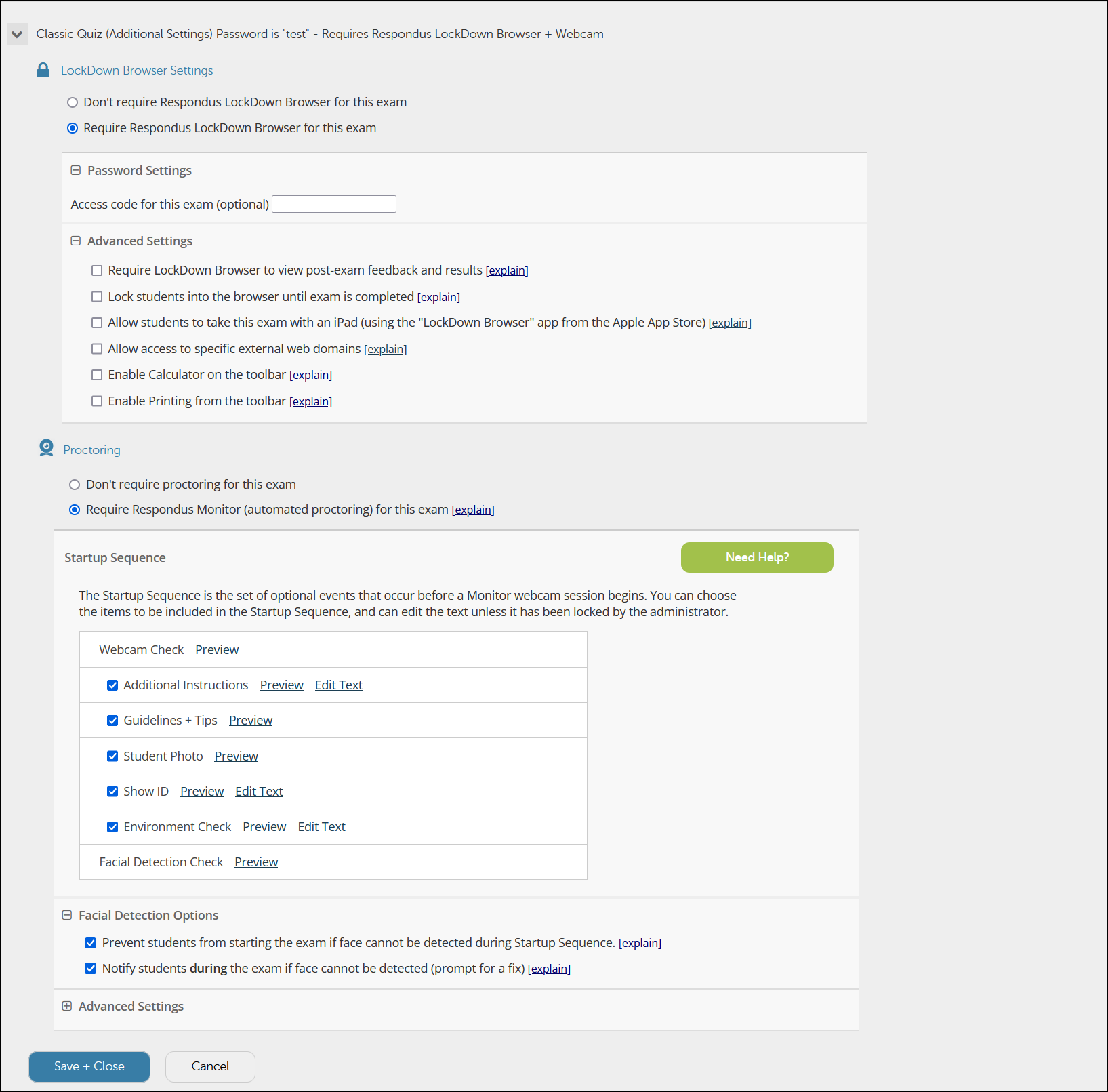Click Edit Text for Show ID

(x=259, y=791)
